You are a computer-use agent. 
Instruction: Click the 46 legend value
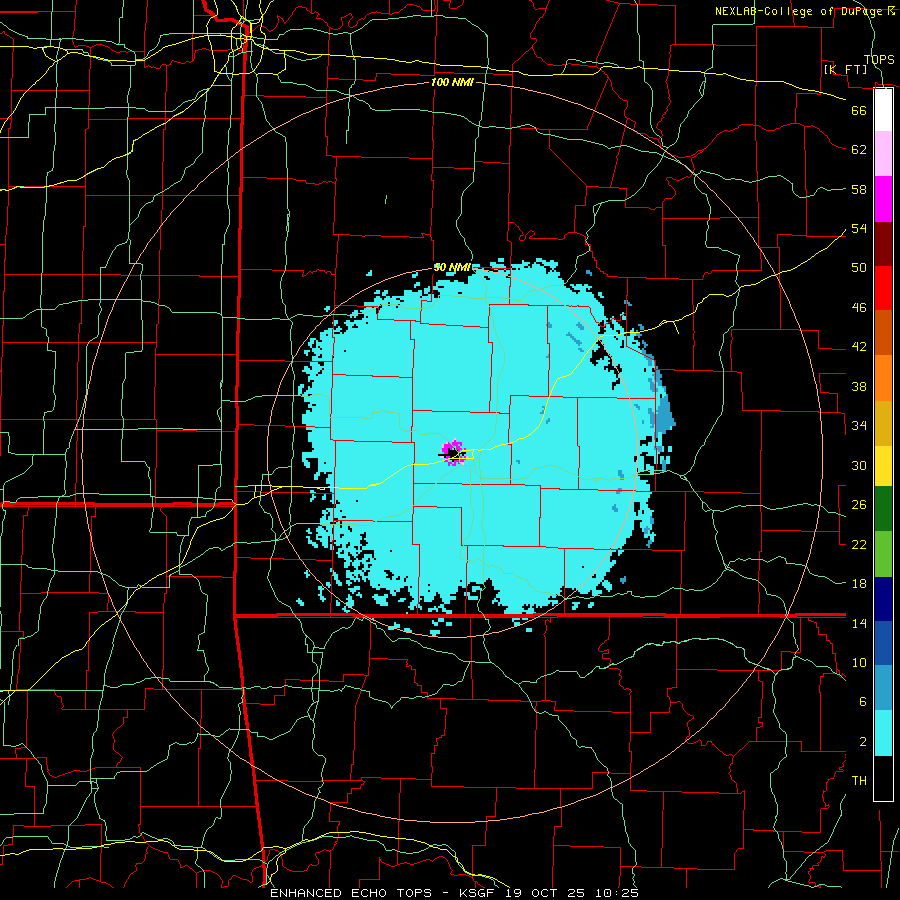pyautogui.click(x=859, y=307)
